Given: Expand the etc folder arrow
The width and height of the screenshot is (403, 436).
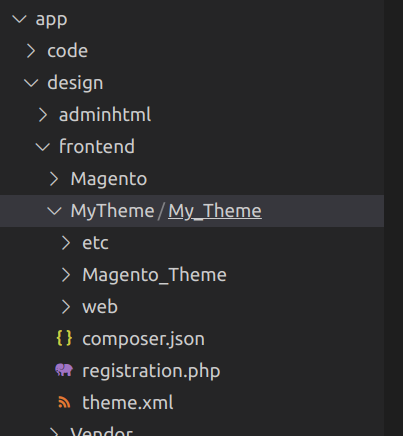Looking at the screenshot, I should [x=66, y=243].
